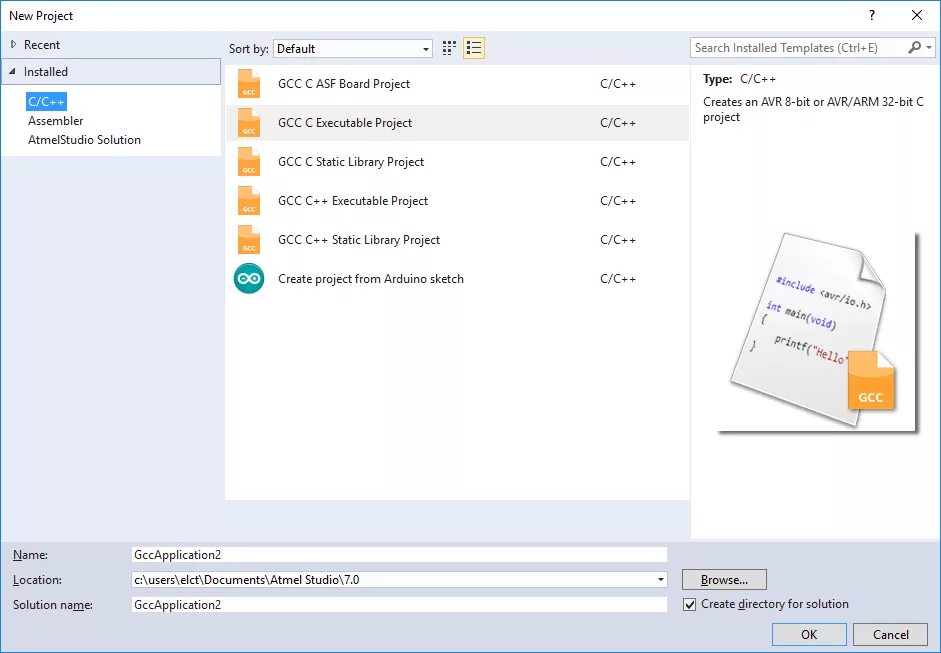Switch to medium icons list view
Screen dimensions: 941x653
(x=474, y=48)
